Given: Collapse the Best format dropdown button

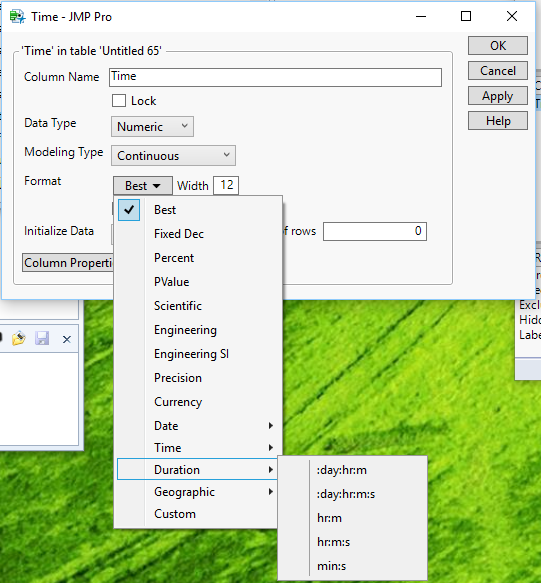Looking at the screenshot, I should 143,185.
